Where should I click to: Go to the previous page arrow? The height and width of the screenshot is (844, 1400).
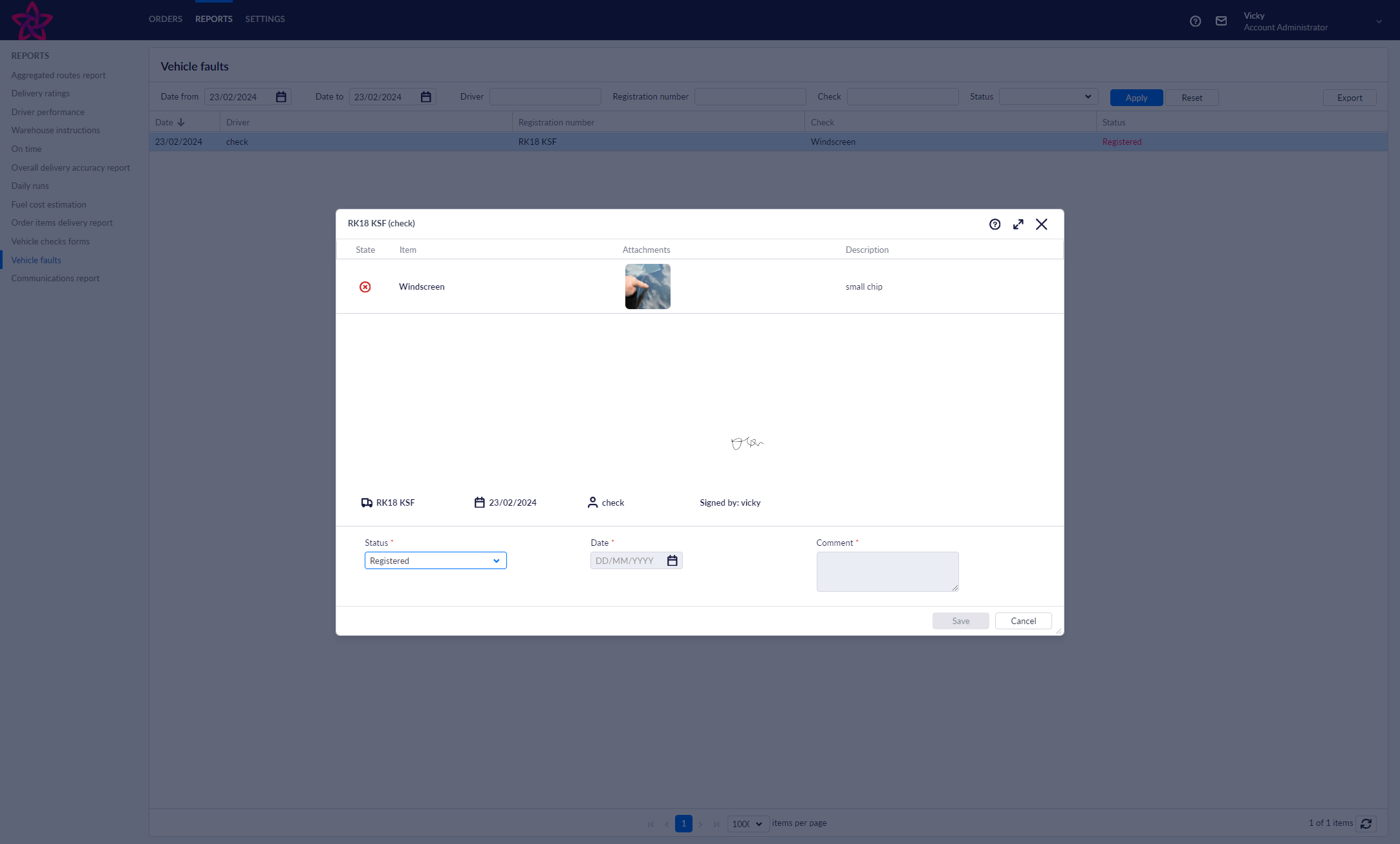(667, 824)
